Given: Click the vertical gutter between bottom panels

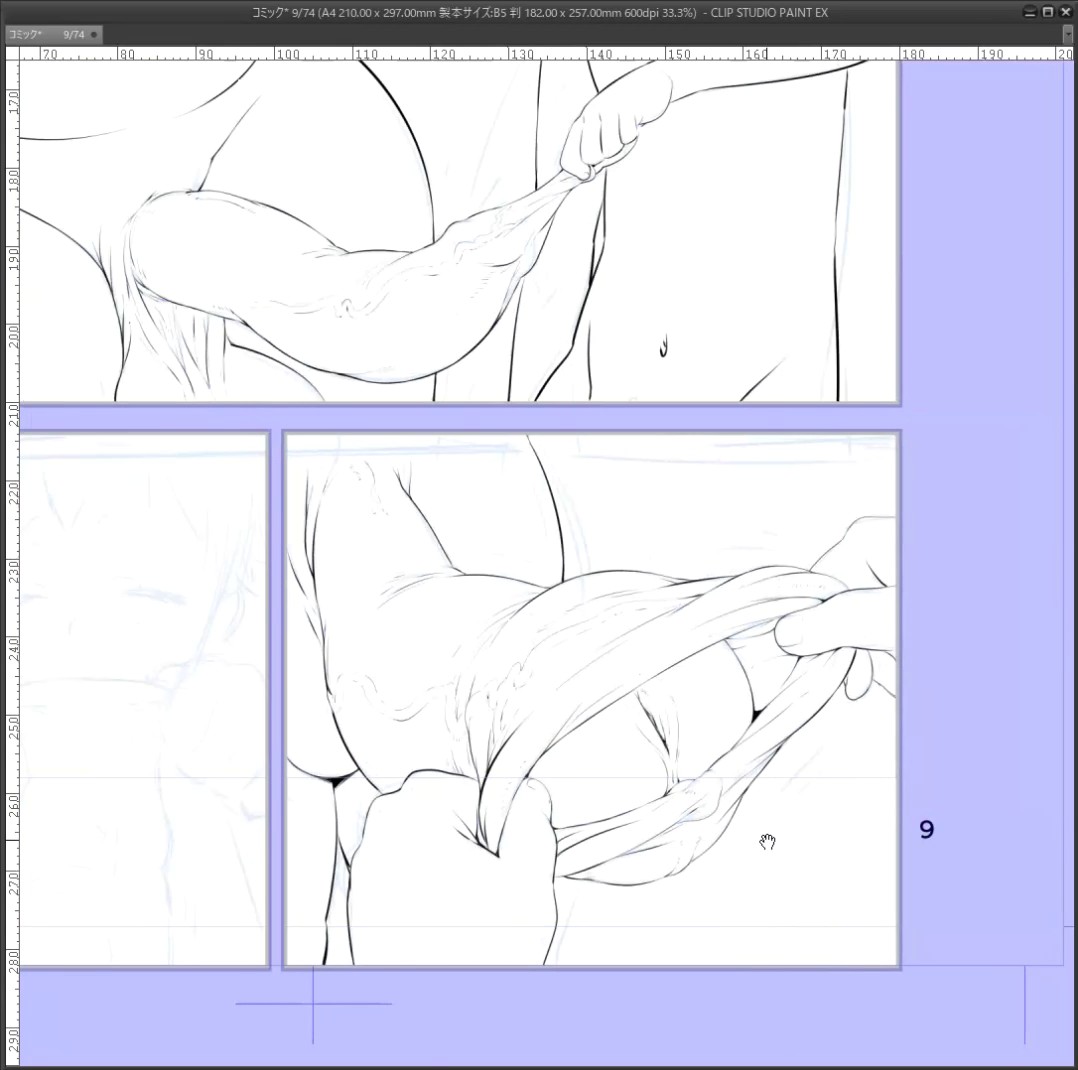Looking at the screenshot, I should coord(276,699).
